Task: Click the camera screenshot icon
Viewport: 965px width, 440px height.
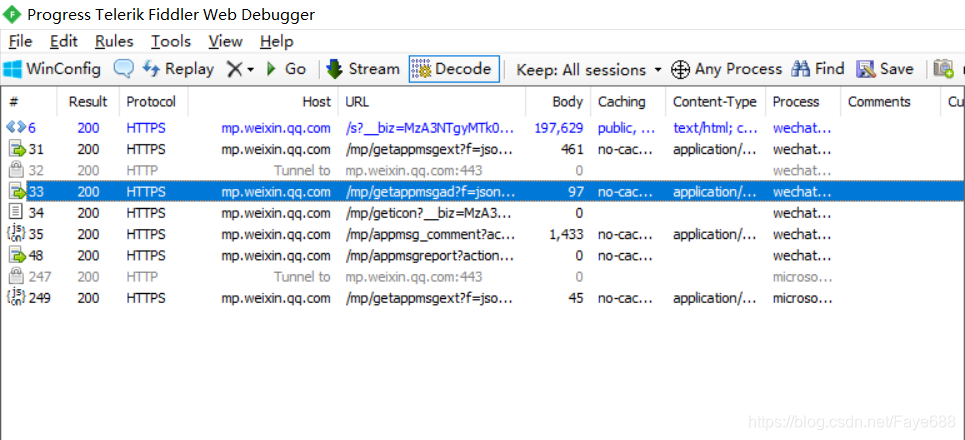Action: point(943,69)
